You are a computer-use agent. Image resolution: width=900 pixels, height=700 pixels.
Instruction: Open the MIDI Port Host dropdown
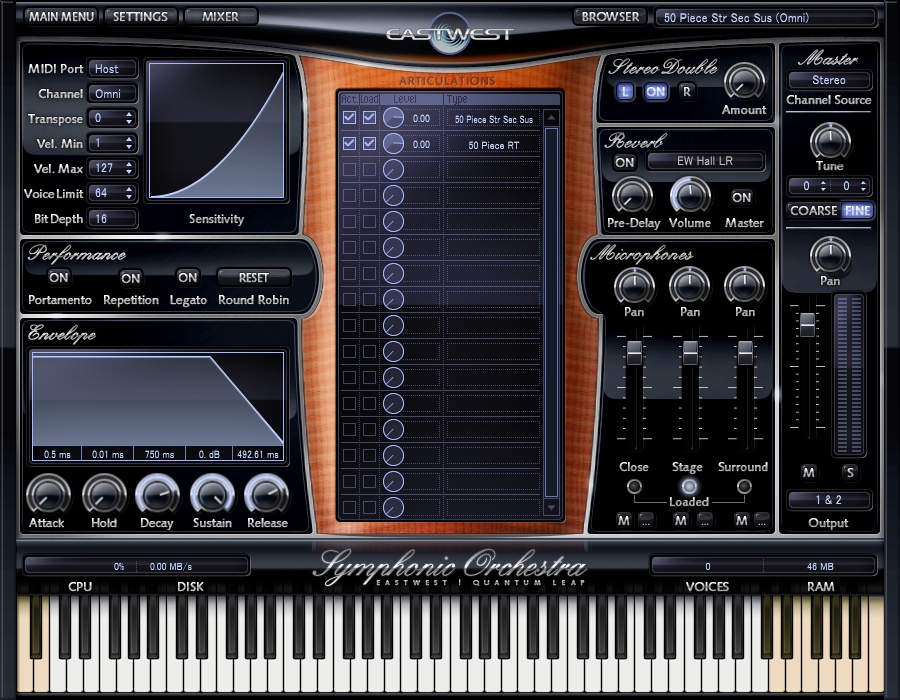click(112, 69)
